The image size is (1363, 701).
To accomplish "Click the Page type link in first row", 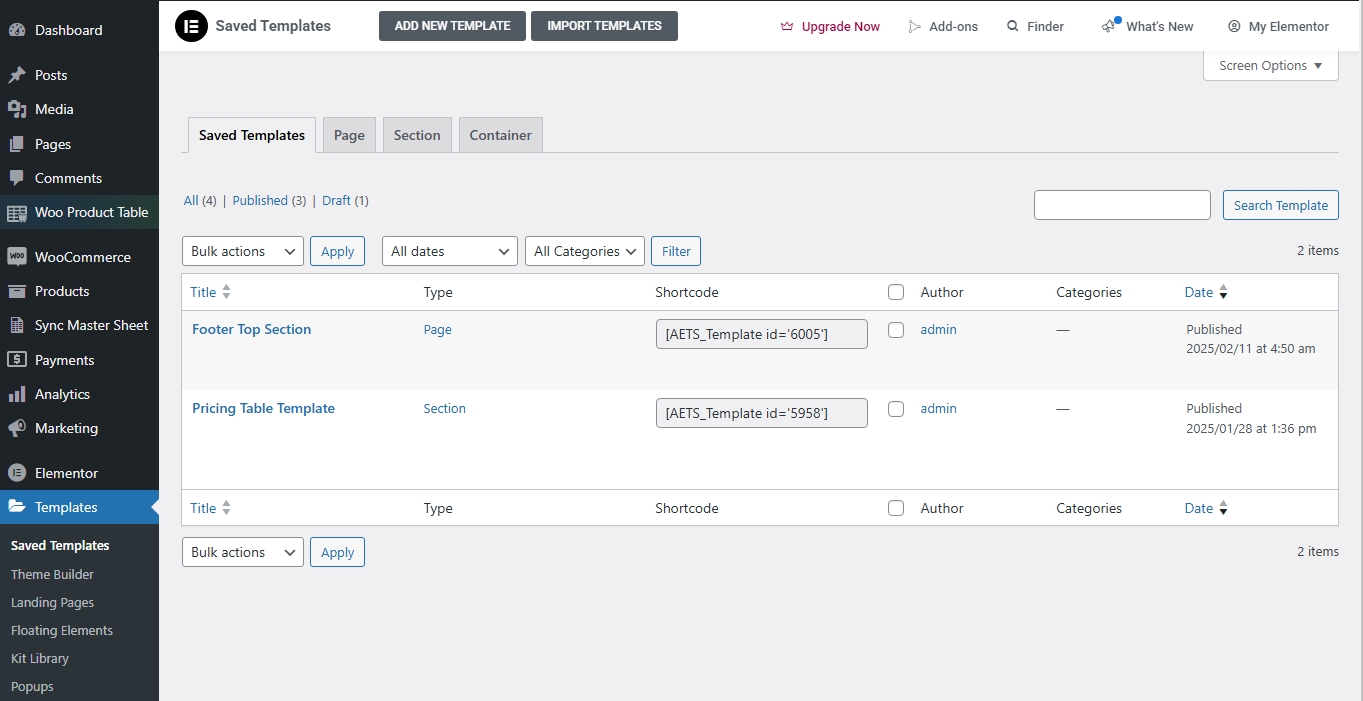I will point(438,329).
